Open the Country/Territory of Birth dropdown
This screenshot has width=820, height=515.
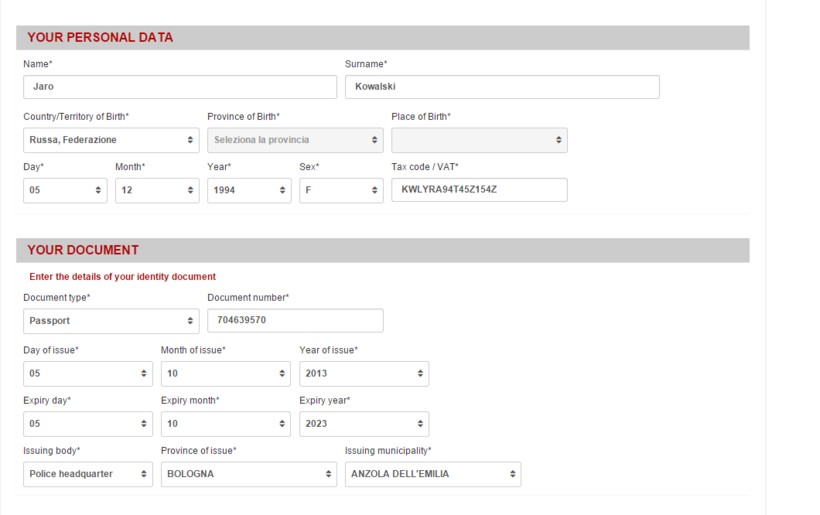(111, 139)
